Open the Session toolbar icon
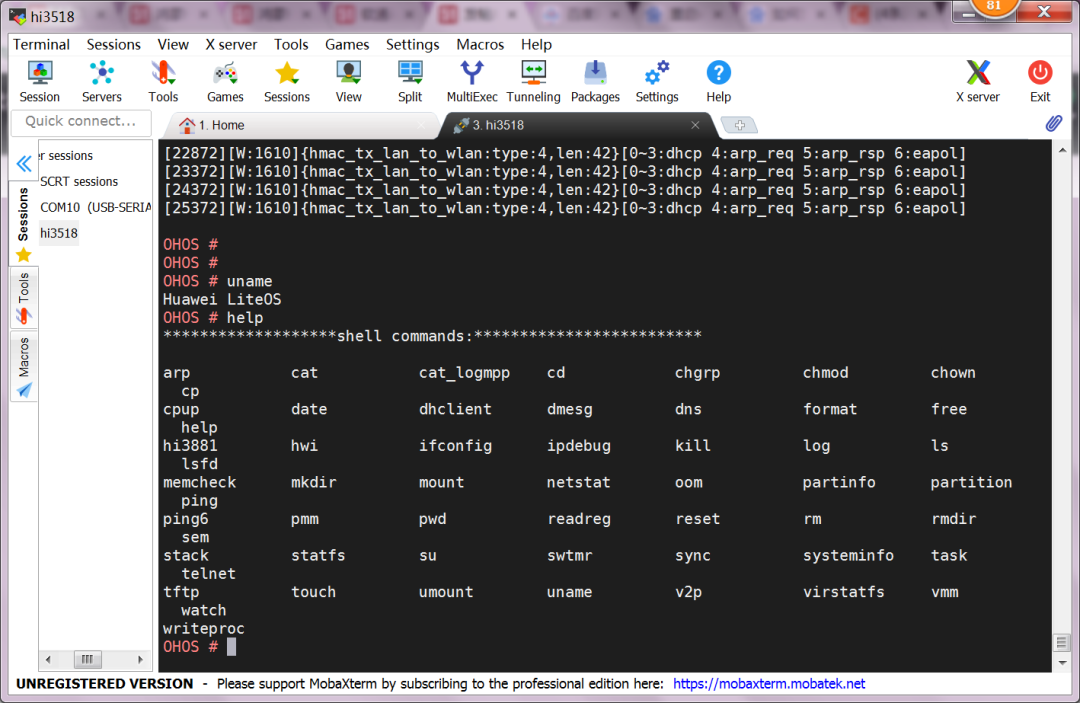 pos(39,81)
